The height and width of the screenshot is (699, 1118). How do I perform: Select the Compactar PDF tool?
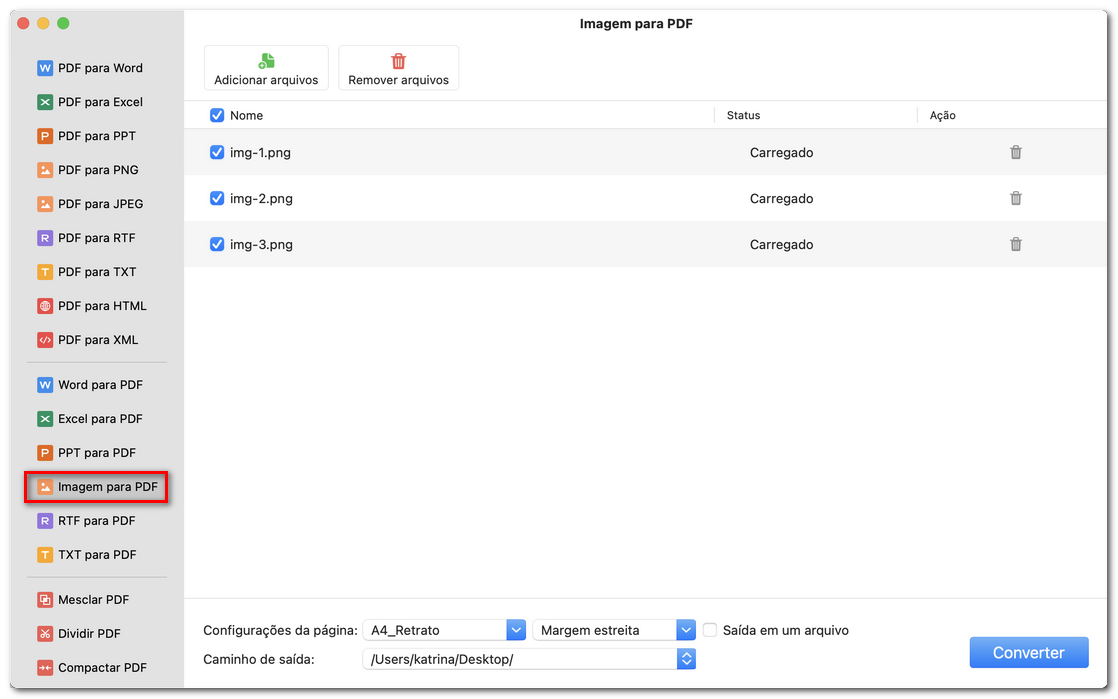coord(97,667)
